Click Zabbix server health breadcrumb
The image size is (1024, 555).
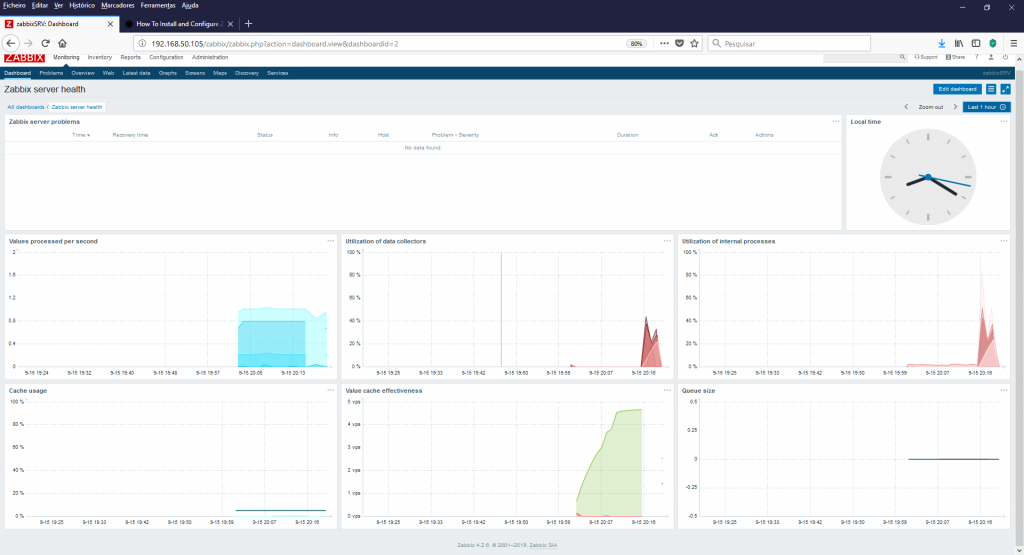[77, 107]
